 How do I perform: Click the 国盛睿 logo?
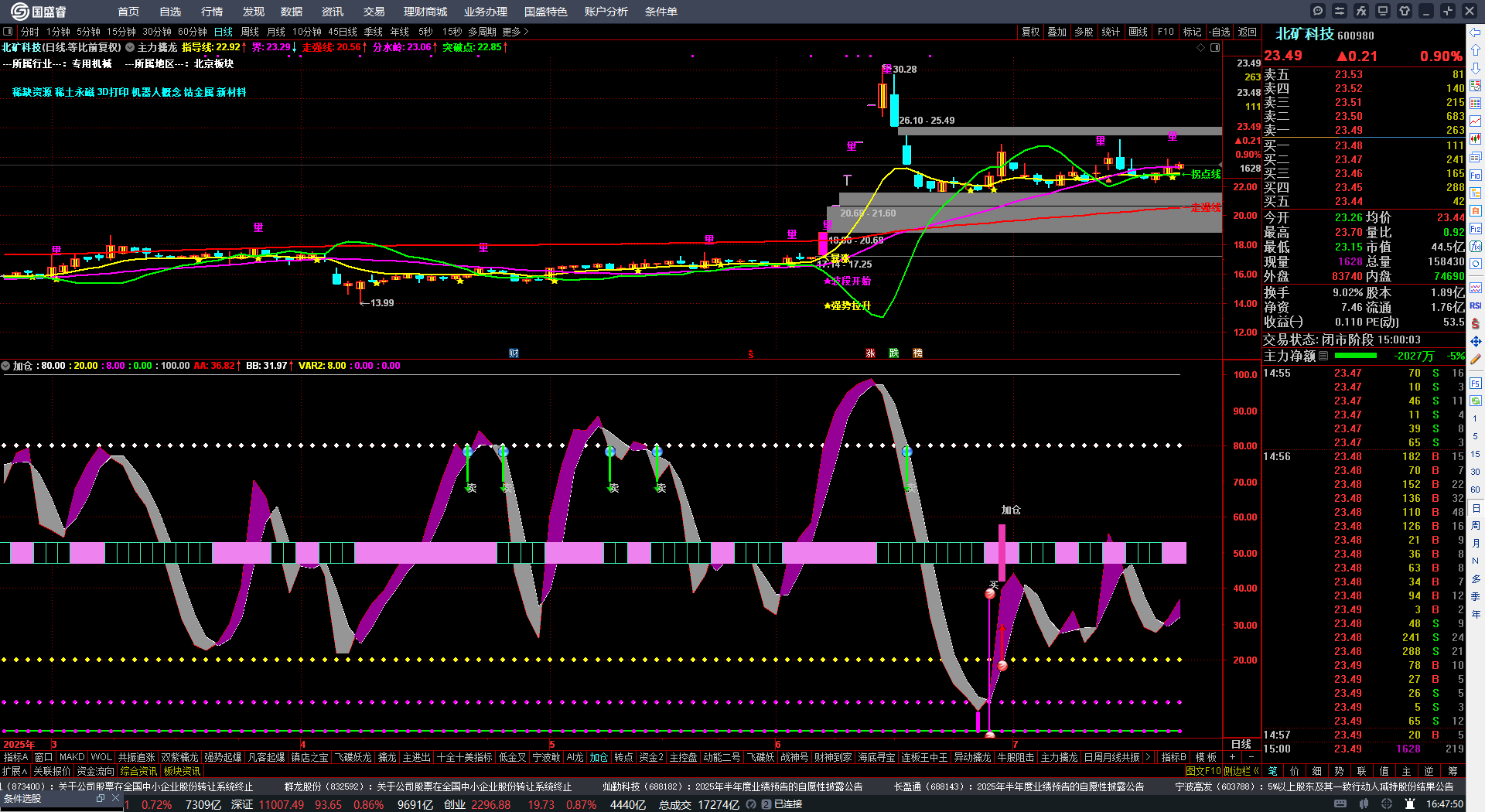pyautogui.click(x=38, y=12)
